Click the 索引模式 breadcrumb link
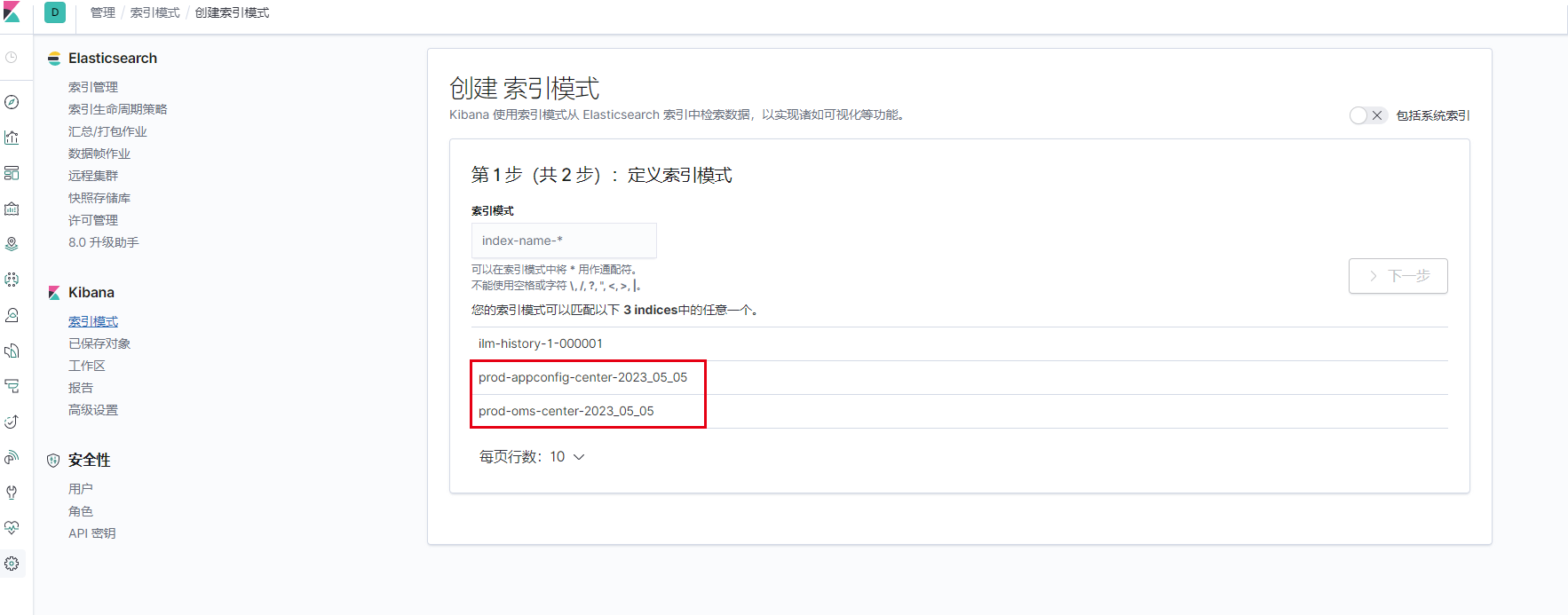The width and height of the screenshot is (1568, 615). [x=154, y=12]
